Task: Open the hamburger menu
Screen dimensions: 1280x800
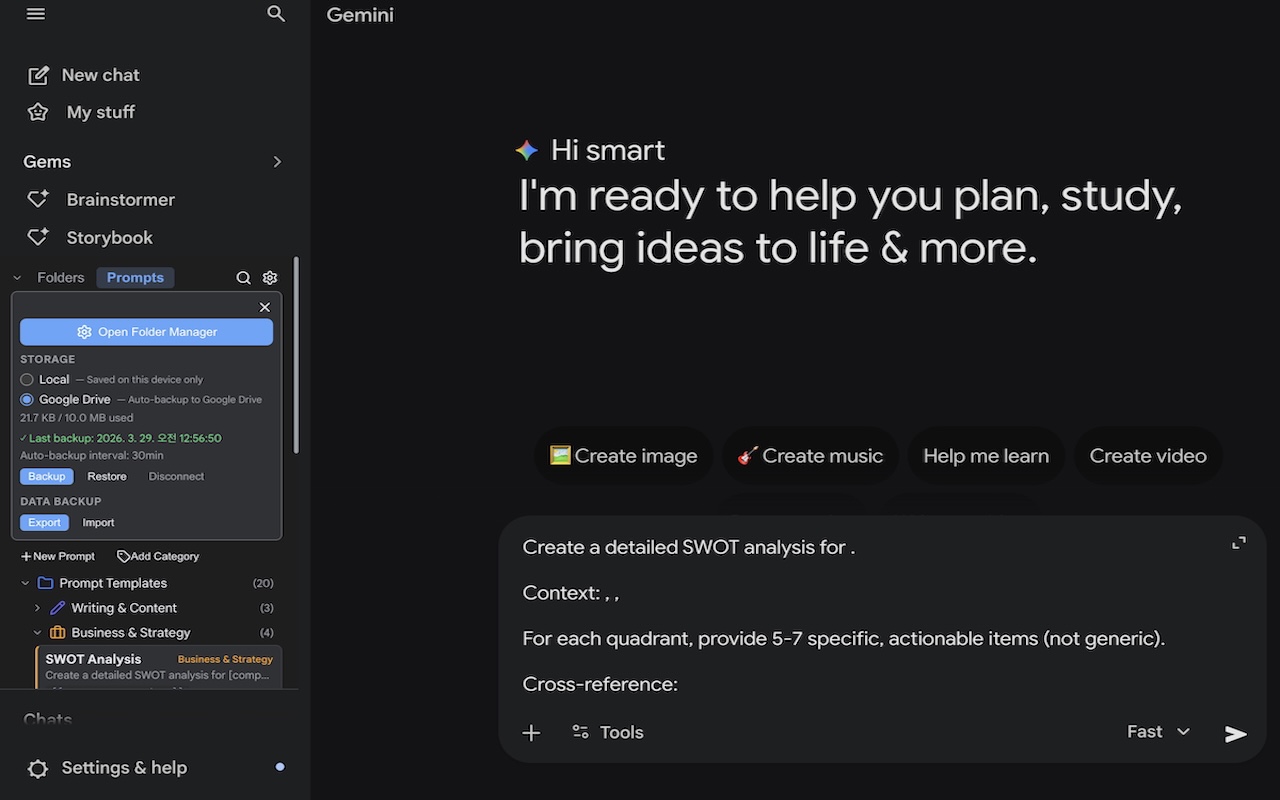Action: [x=35, y=14]
